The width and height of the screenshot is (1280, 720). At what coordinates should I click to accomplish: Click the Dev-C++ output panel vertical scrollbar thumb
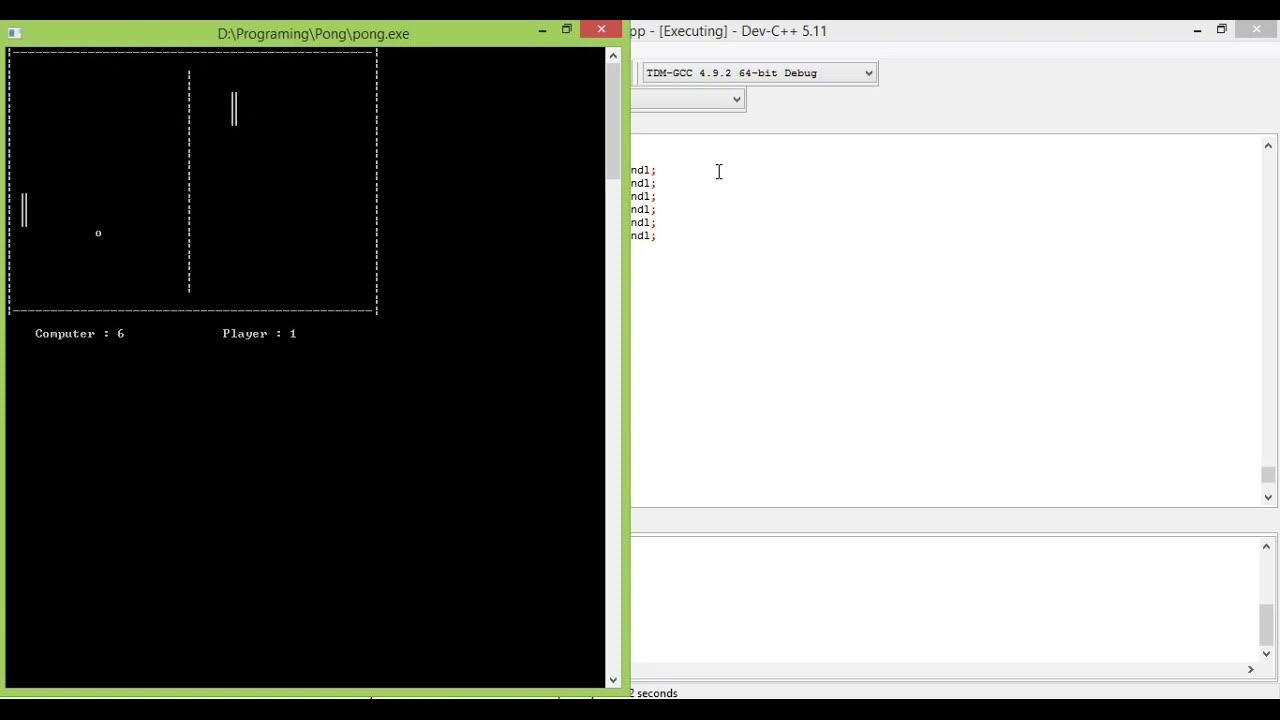(x=1266, y=625)
